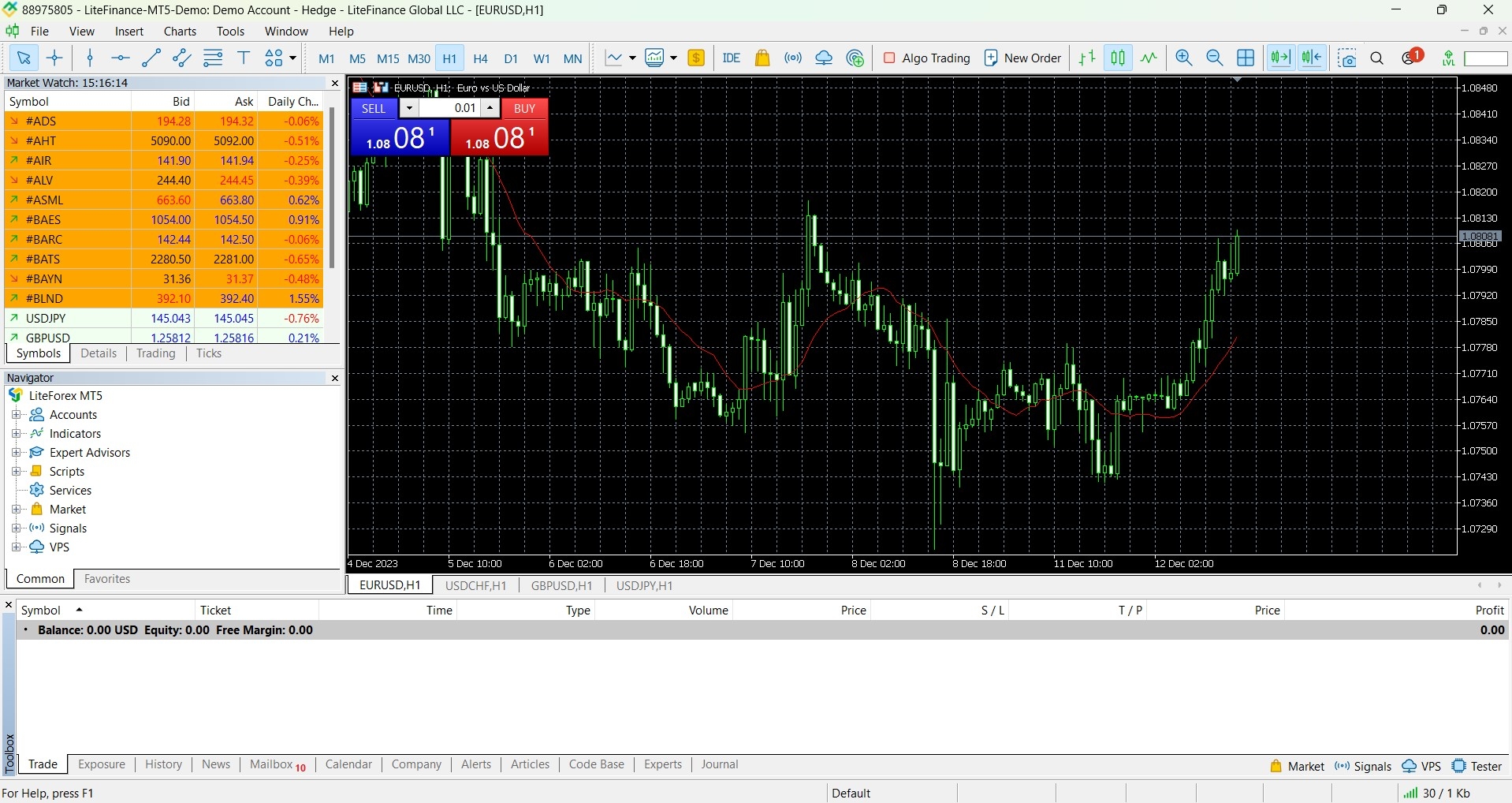Viewport: 1512px width, 803px height.
Task: Click the zoom in magnifier icon
Action: [x=1183, y=58]
